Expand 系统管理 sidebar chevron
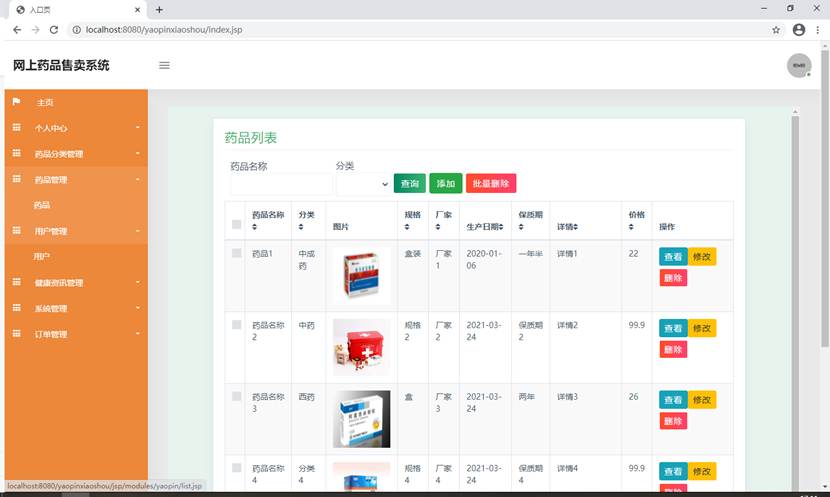The width and height of the screenshot is (830, 497). tap(138, 308)
